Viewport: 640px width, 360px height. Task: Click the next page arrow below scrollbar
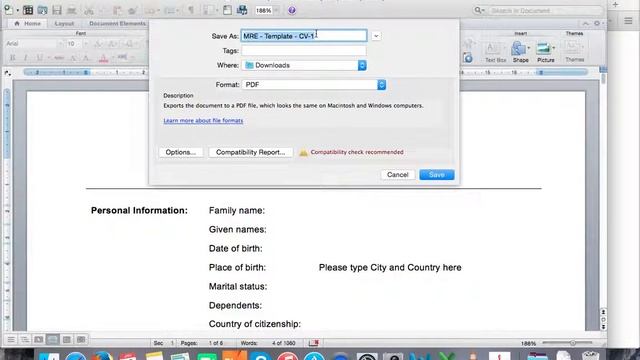(603, 327)
